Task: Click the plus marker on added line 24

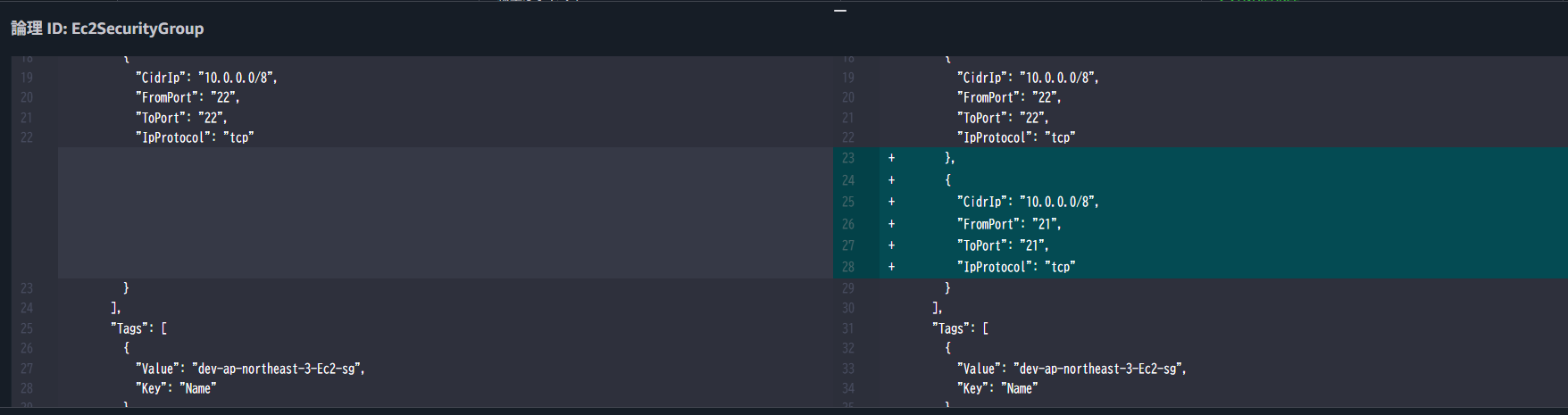Action: point(891,179)
